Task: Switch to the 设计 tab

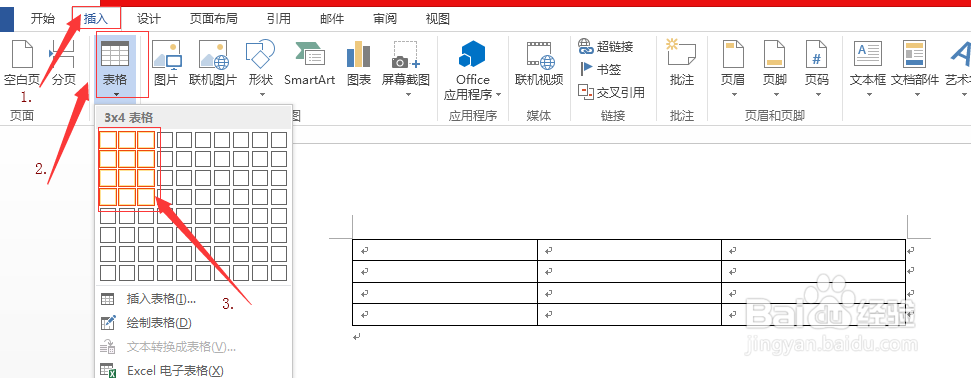Action: [x=149, y=19]
